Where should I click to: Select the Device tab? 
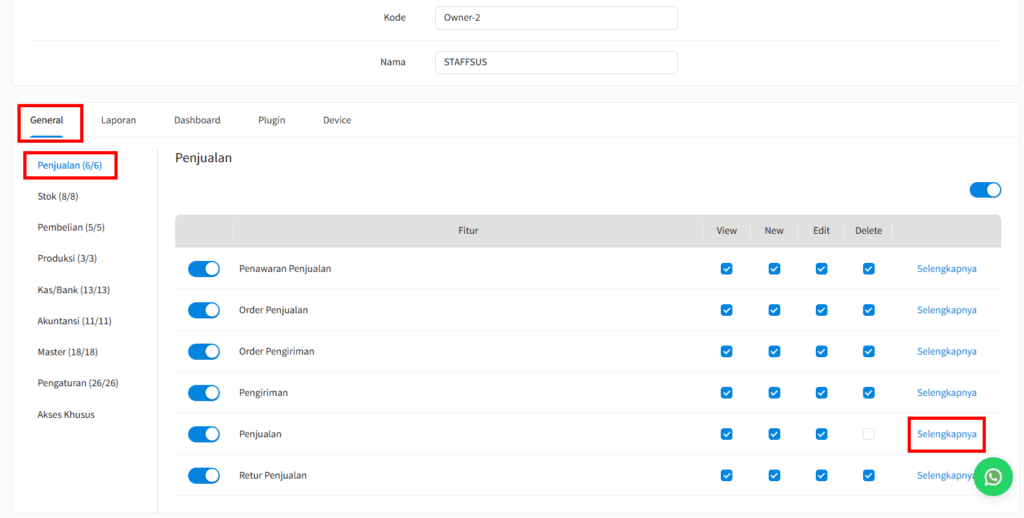(337, 120)
